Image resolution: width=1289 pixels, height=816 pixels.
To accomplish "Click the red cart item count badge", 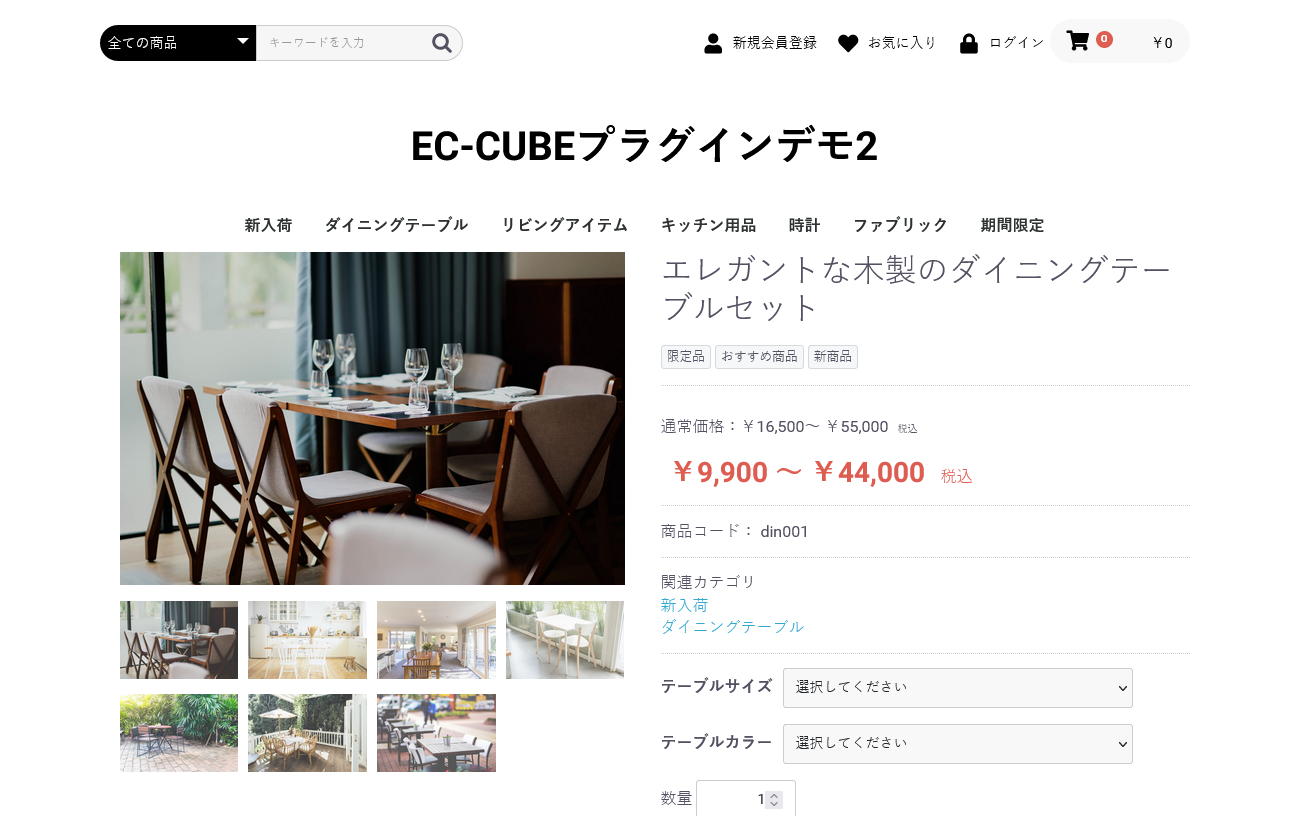I will (x=1104, y=39).
